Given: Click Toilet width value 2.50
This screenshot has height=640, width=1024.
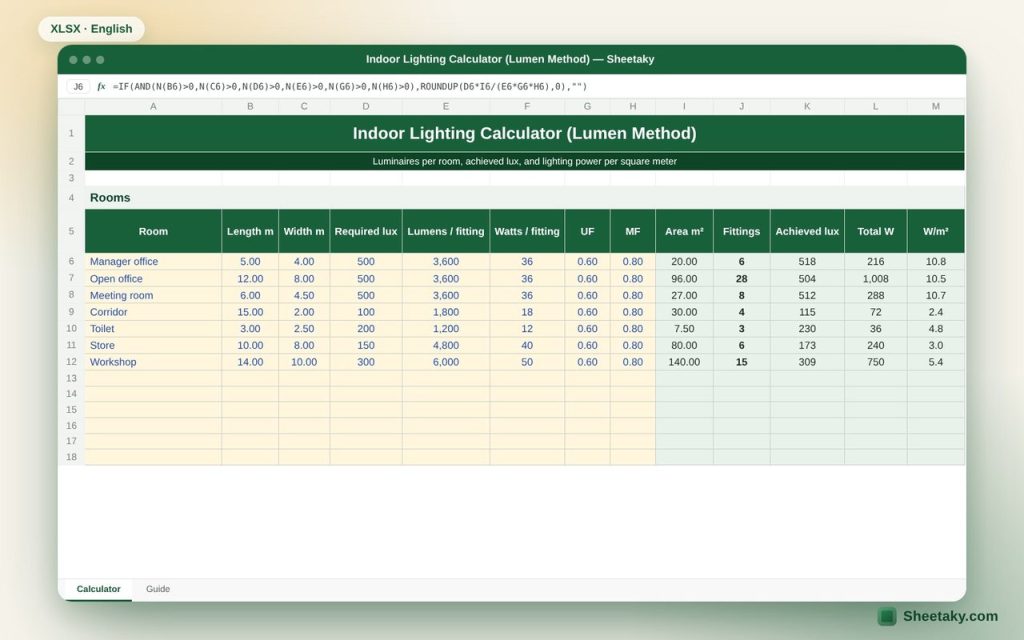Looking at the screenshot, I should coord(304,328).
